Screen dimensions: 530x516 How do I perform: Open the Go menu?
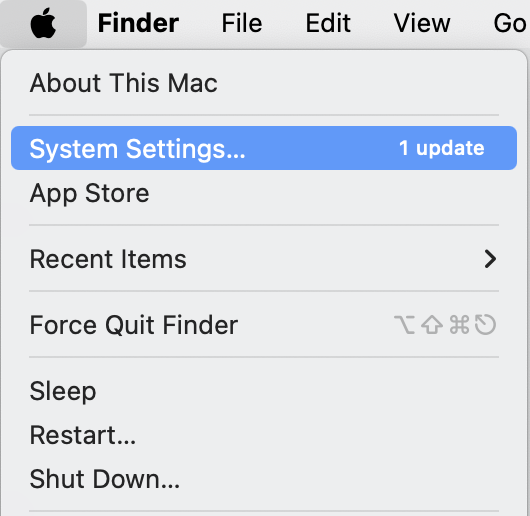coord(510,23)
